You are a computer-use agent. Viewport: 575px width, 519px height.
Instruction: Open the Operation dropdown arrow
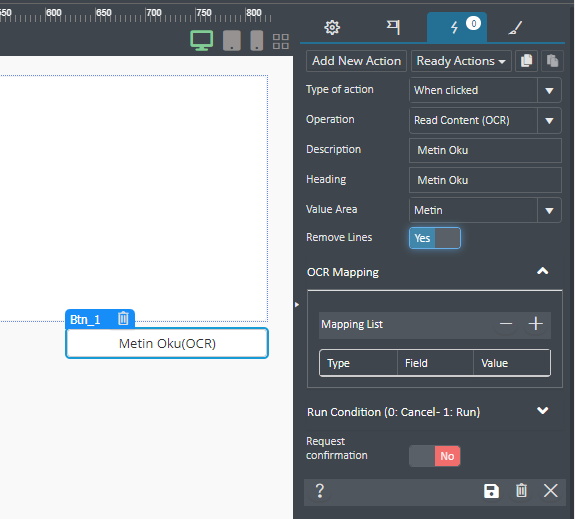click(549, 120)
